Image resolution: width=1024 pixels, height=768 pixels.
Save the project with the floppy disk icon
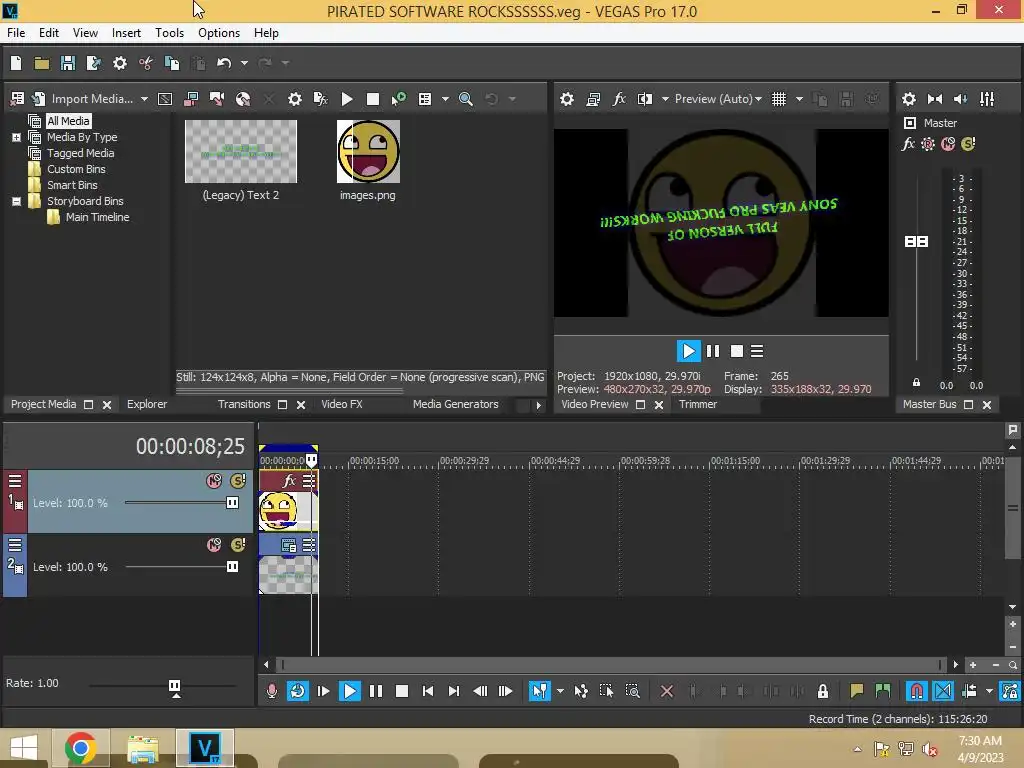(68, 63)
